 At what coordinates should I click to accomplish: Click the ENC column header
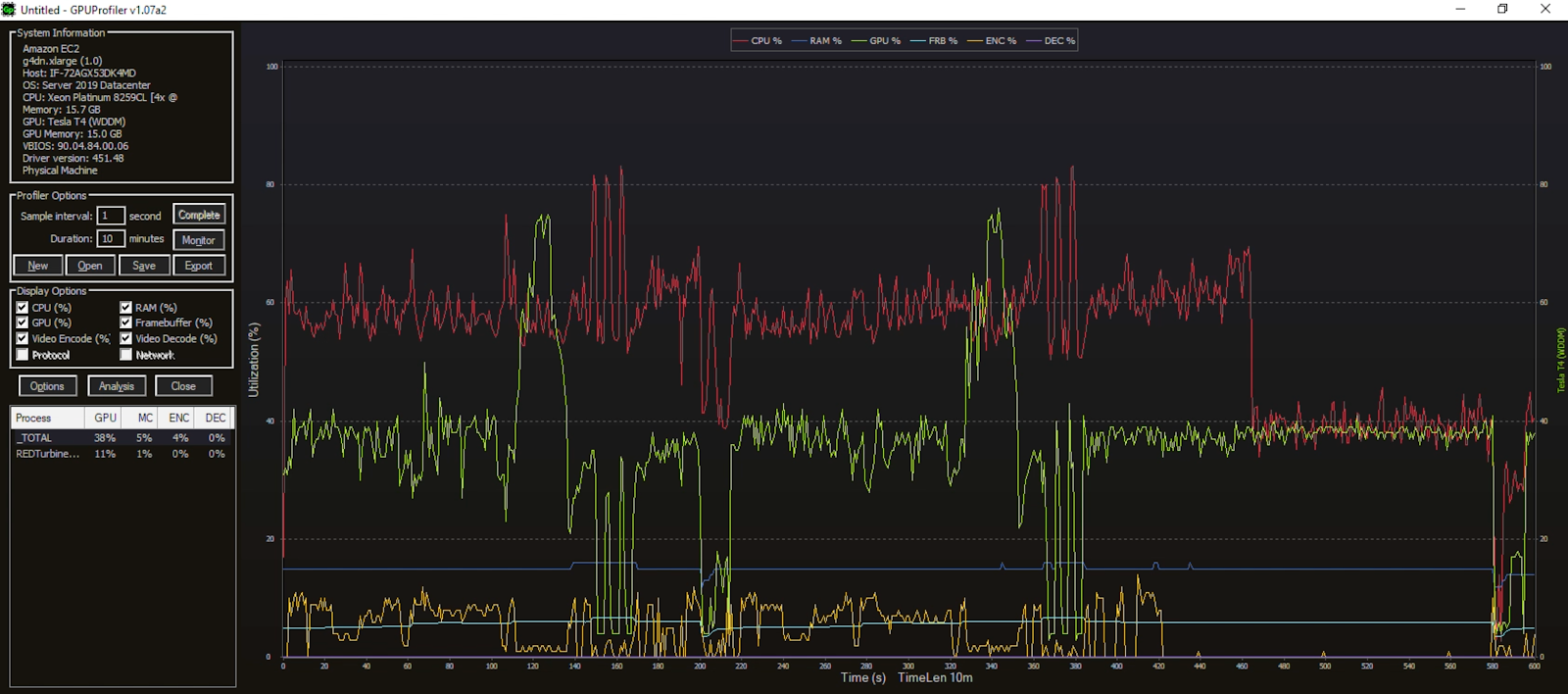click(x=178, y=419)
